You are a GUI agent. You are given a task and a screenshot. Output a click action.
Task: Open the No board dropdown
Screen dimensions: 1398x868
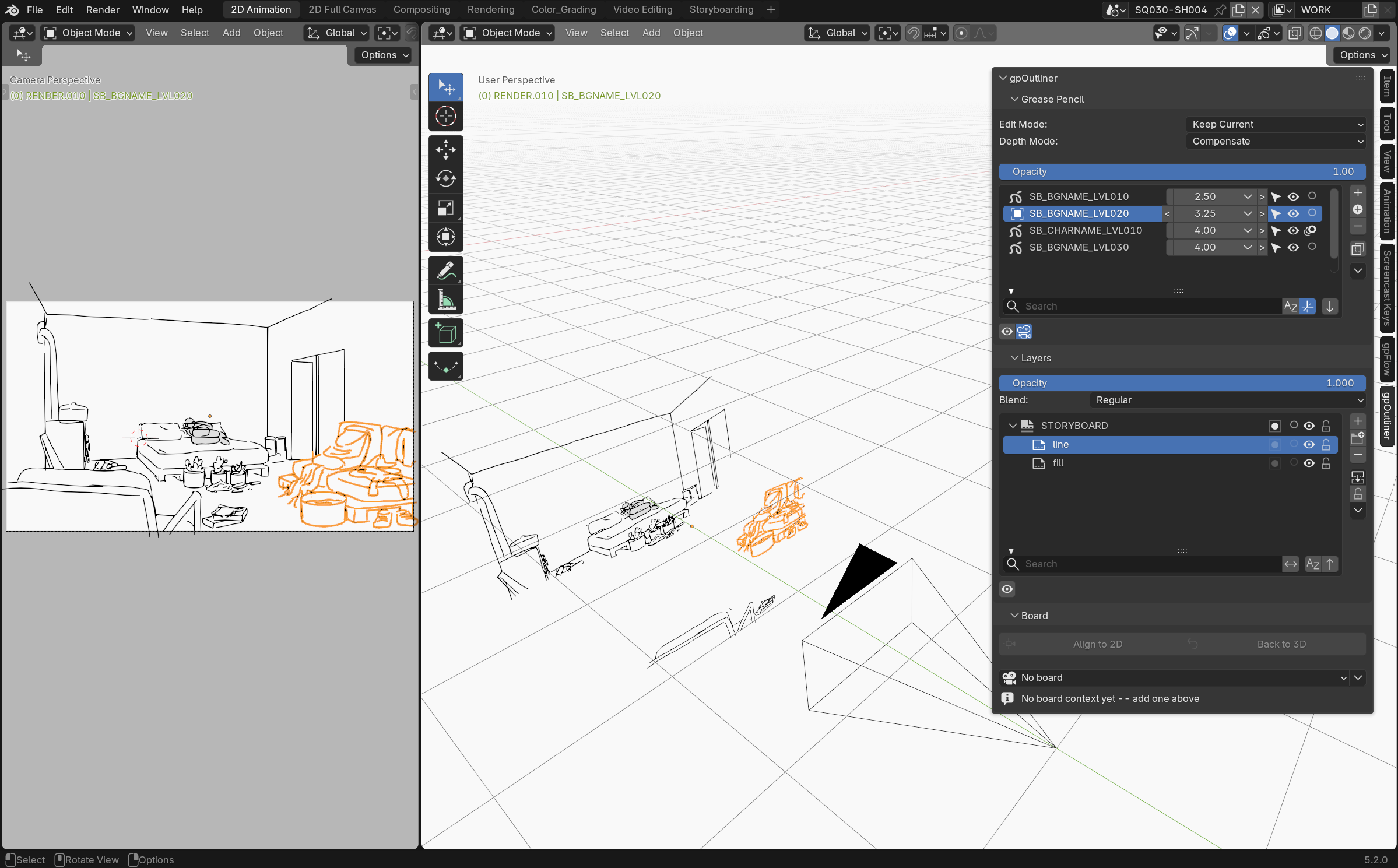1174,677
